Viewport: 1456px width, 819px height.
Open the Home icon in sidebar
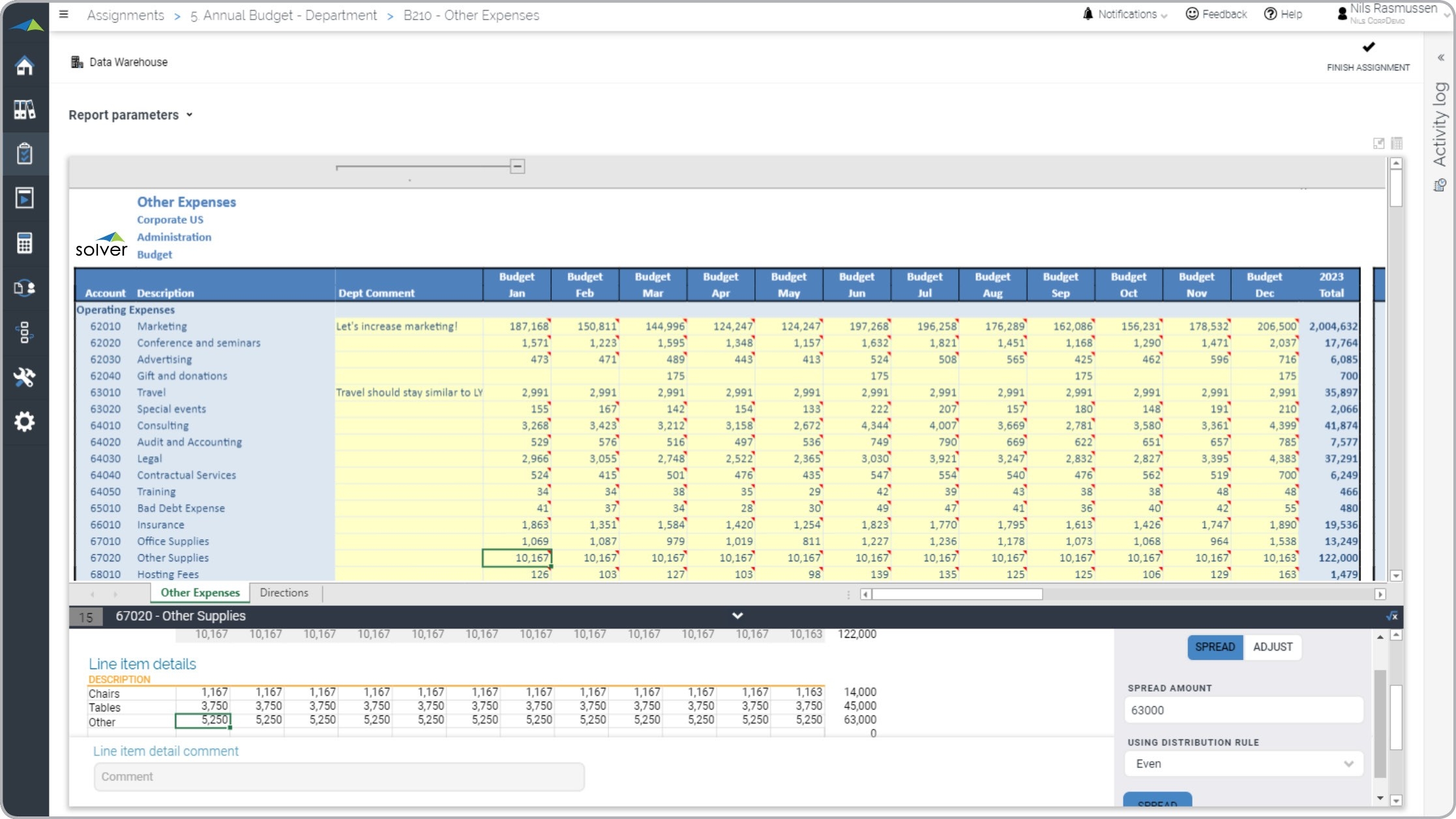coord(24,65)
